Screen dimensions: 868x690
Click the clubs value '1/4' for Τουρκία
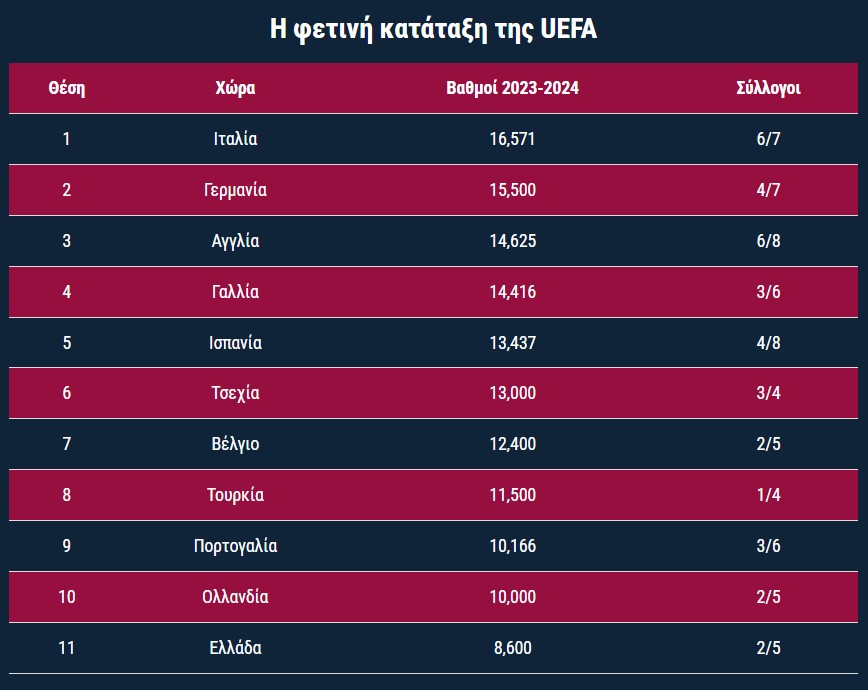[768, 495]
